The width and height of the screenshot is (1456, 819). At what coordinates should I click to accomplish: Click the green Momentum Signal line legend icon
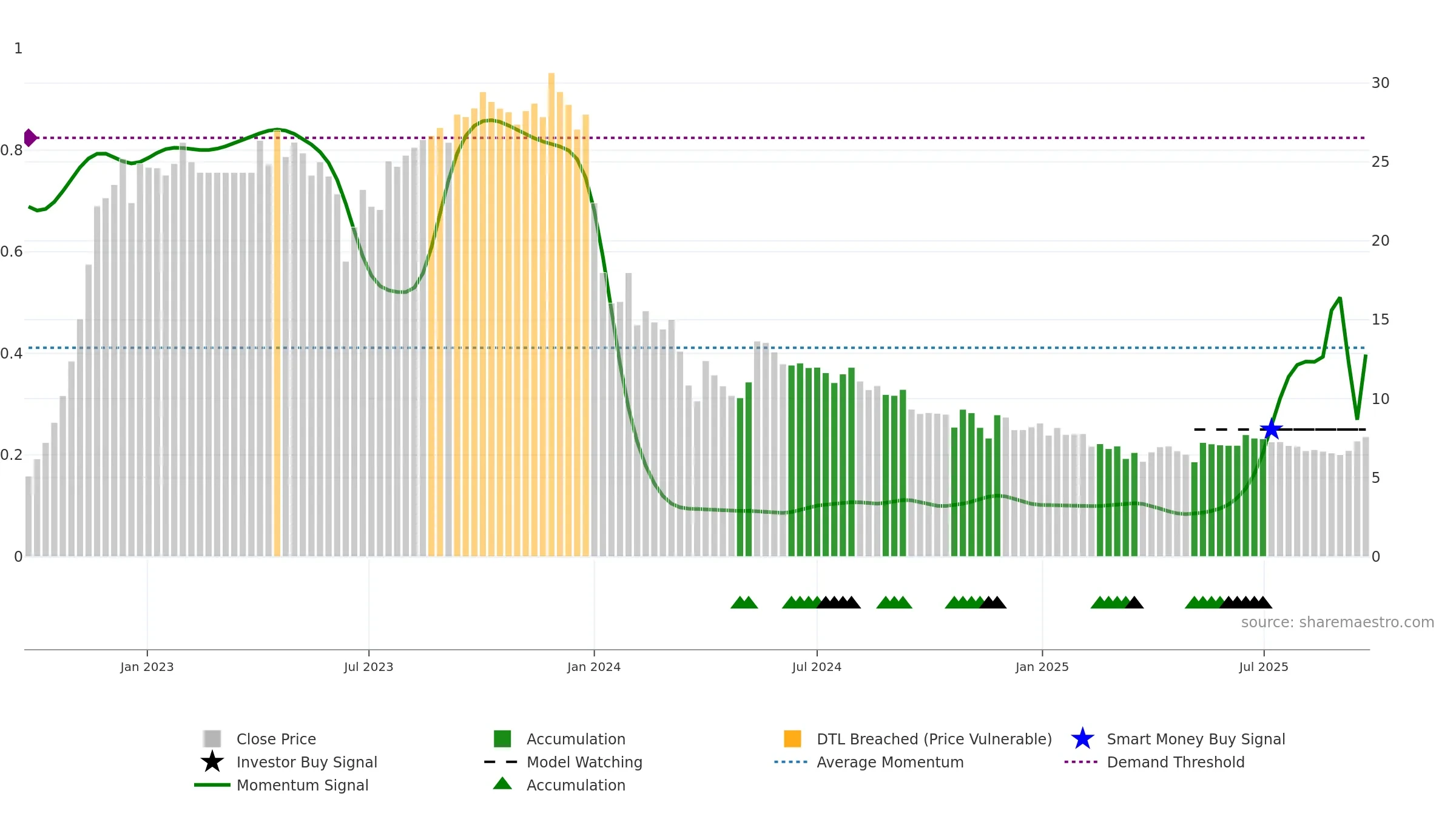pos(212,785)
